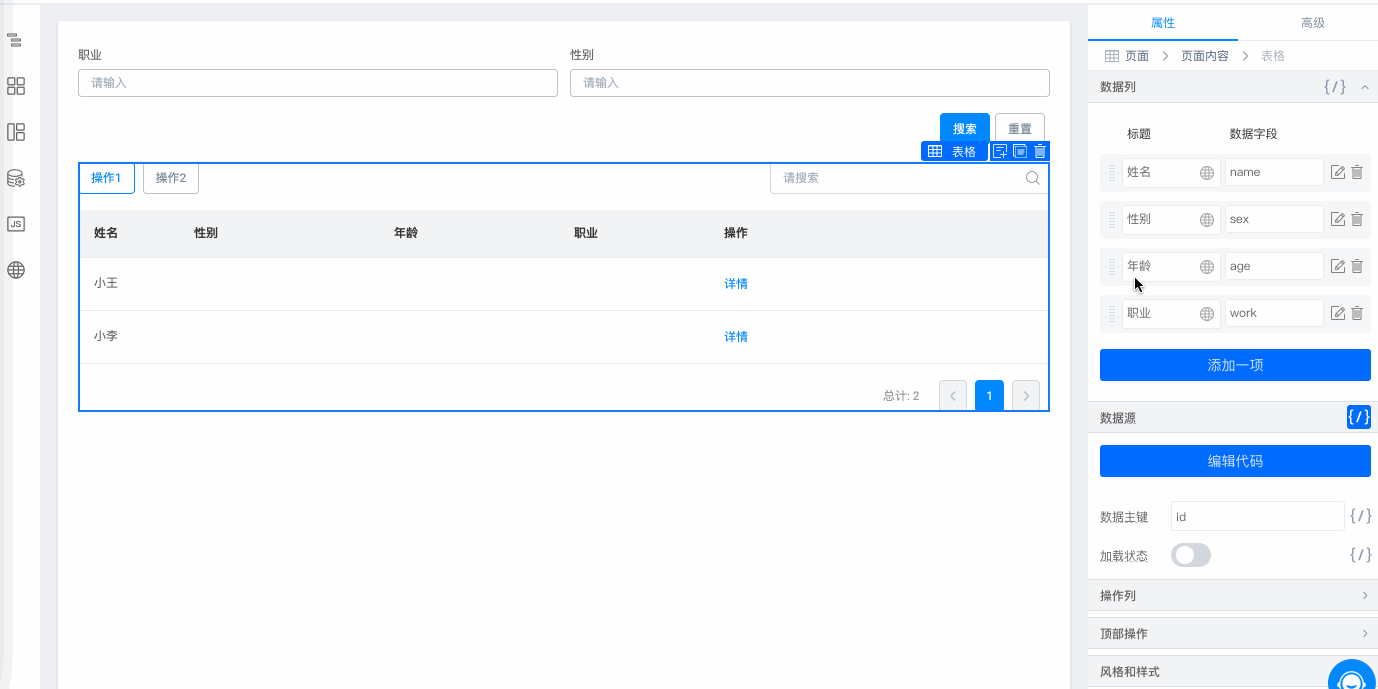Click the 操作2 button above the table
The image size is (1378, 689).
171,178
